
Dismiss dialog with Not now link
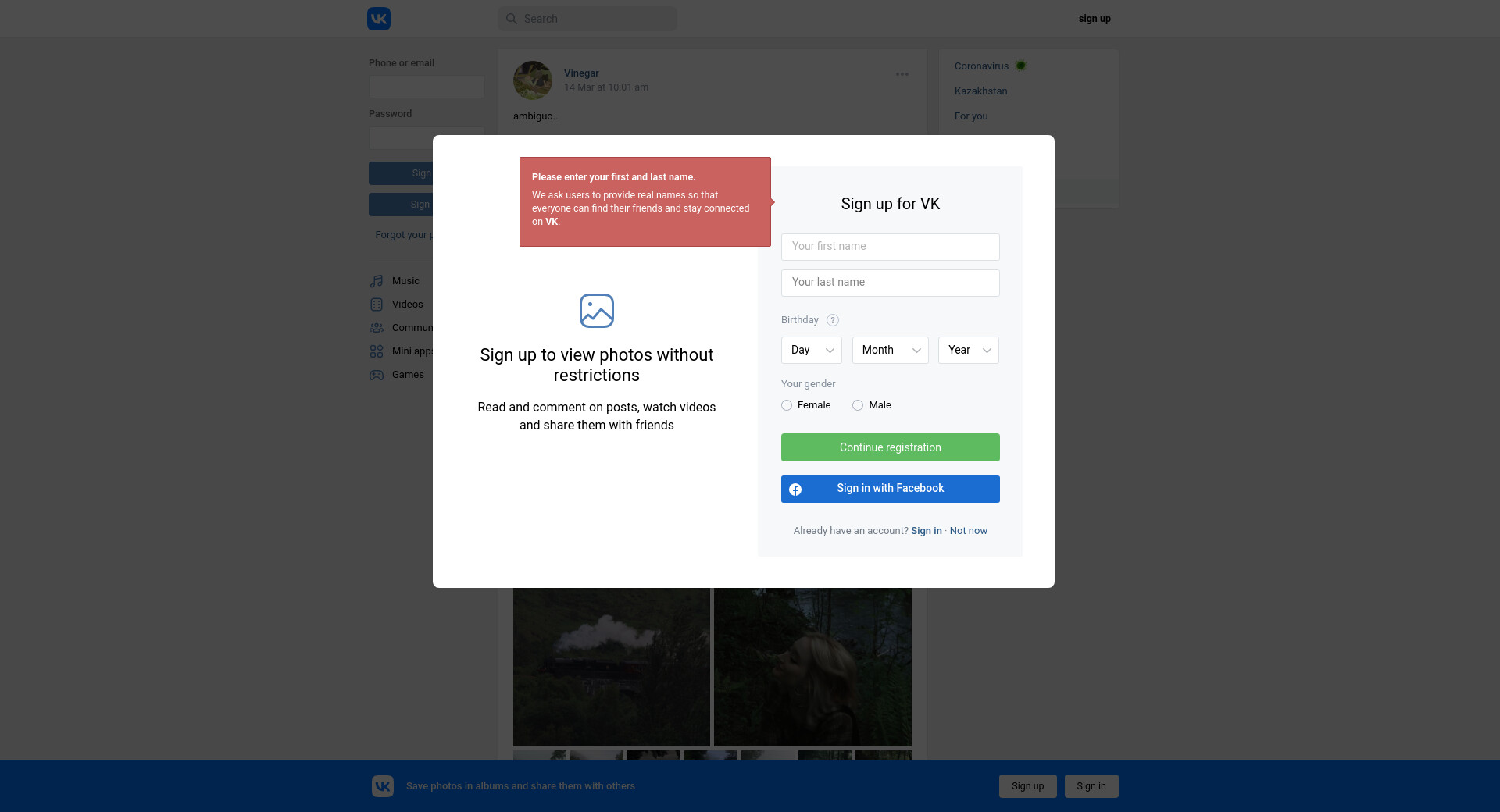(968, 531)
